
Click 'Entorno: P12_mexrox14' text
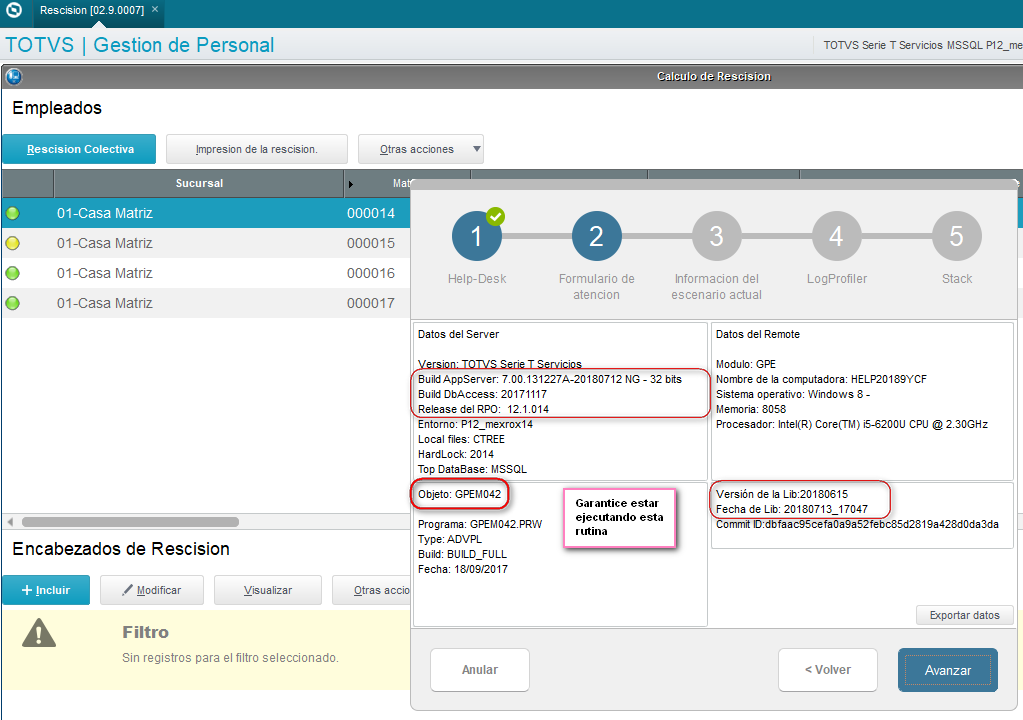[475, 425]
